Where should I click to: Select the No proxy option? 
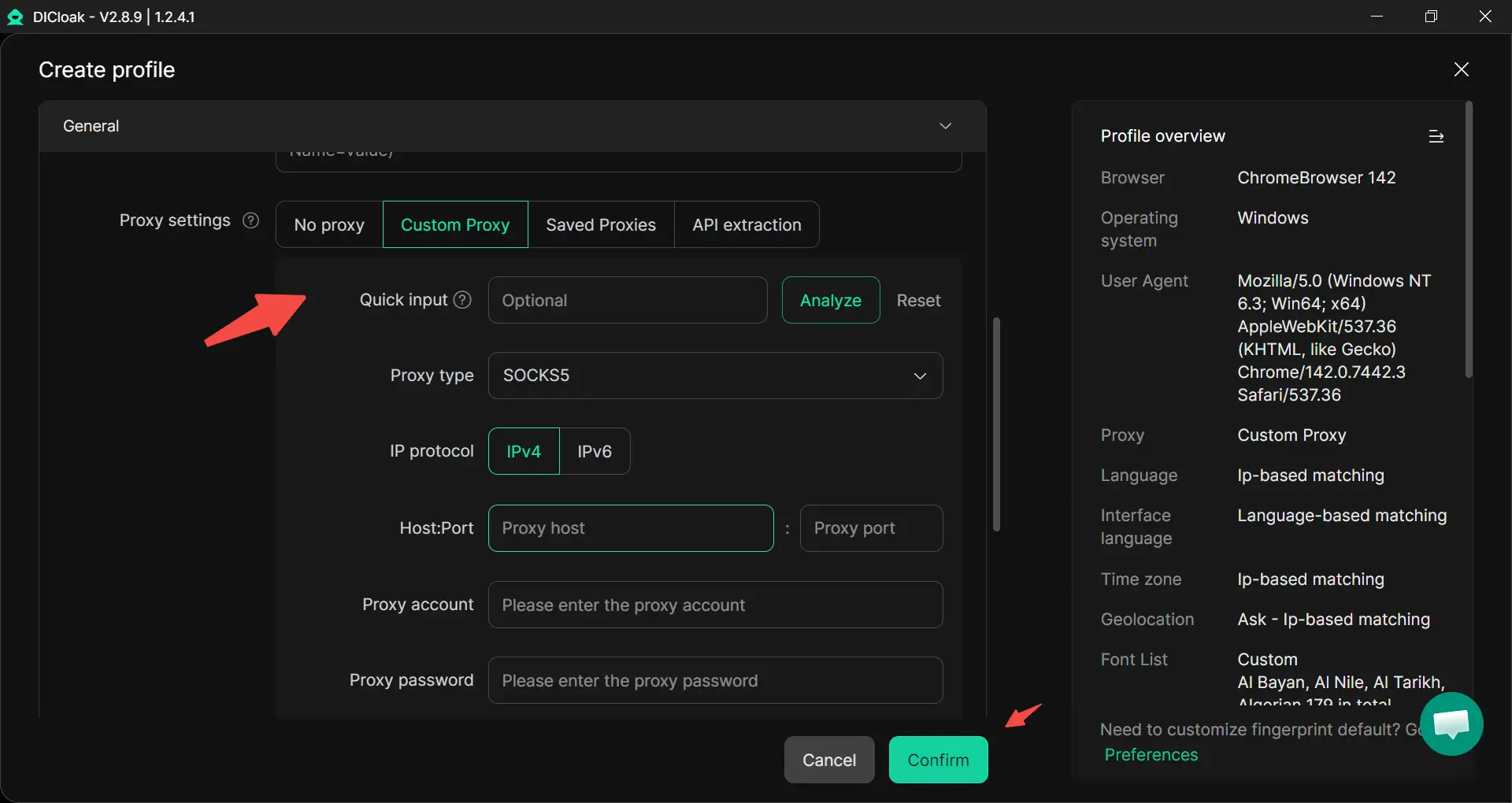tap(329, 225)
